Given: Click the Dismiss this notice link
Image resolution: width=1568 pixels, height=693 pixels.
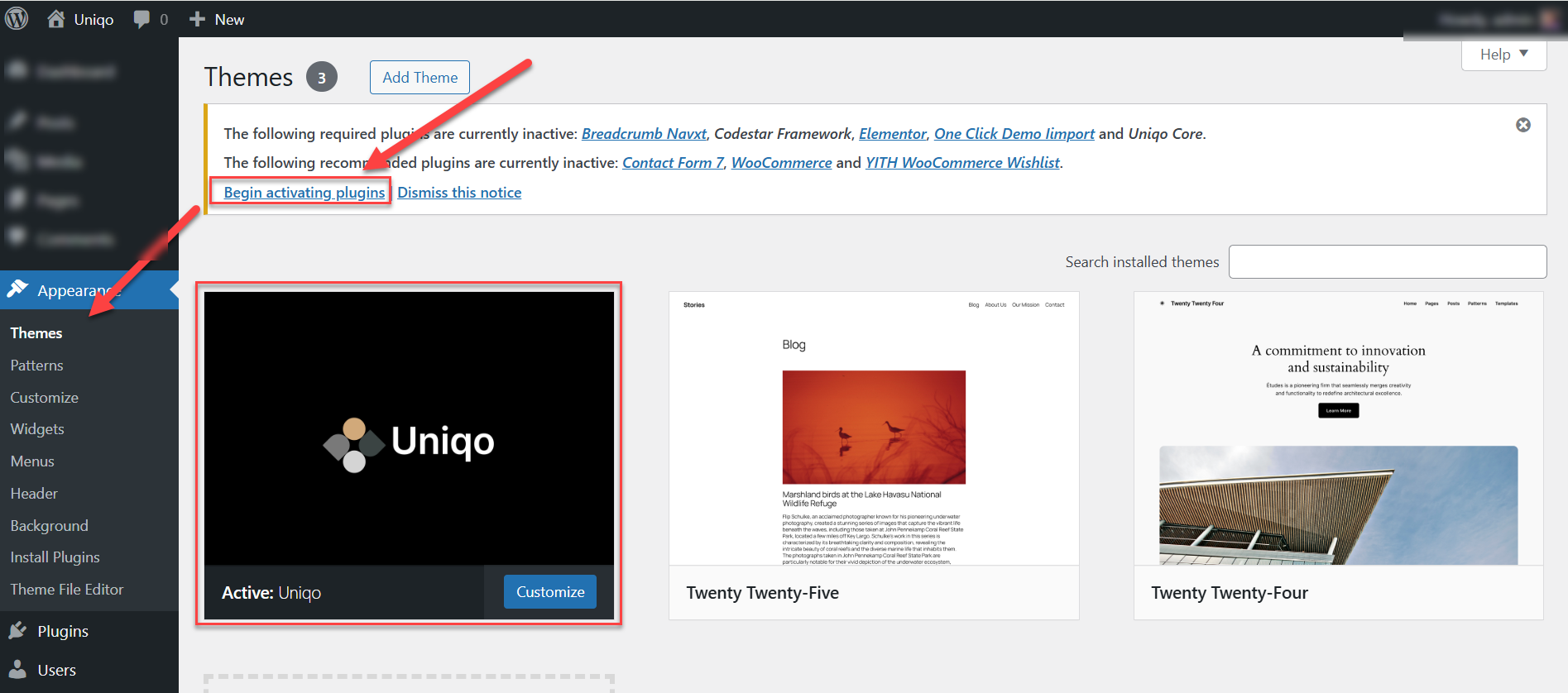Looking at the screenshot, I should pos(459,193).
